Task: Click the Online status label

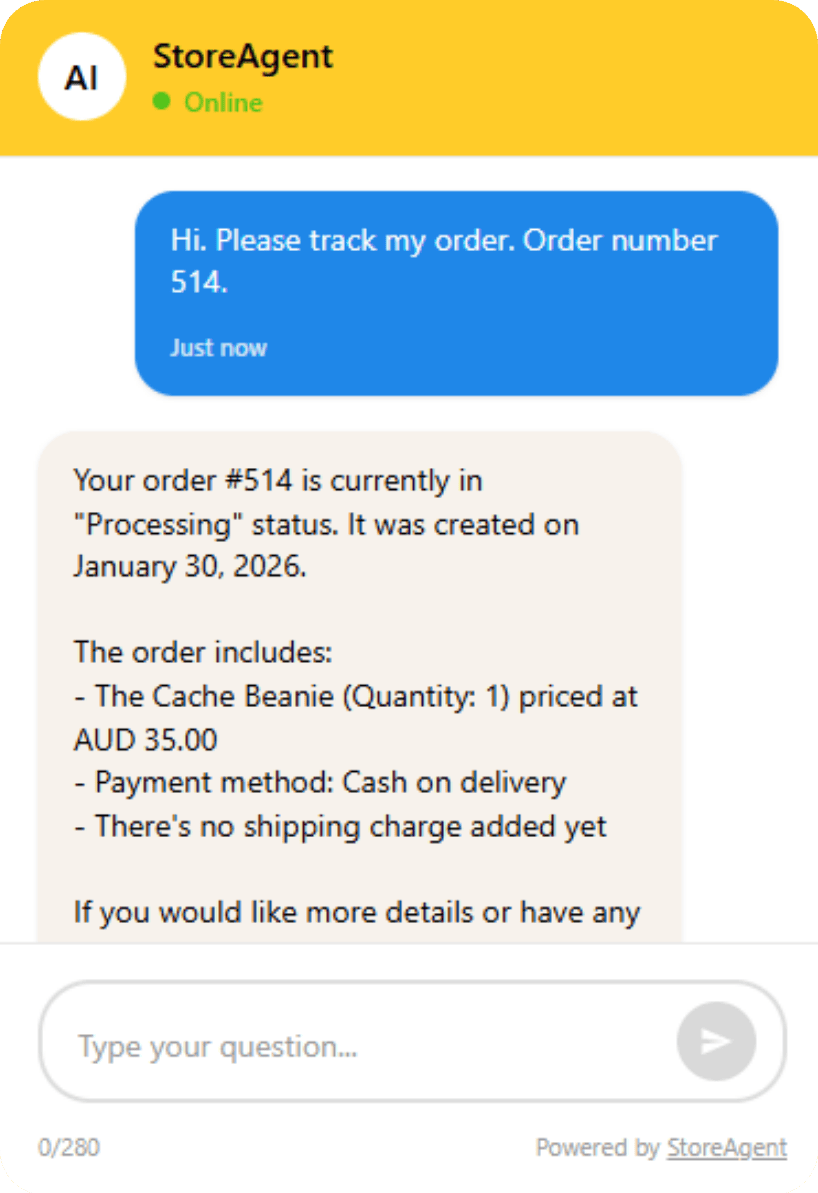Action: (221, 102)
